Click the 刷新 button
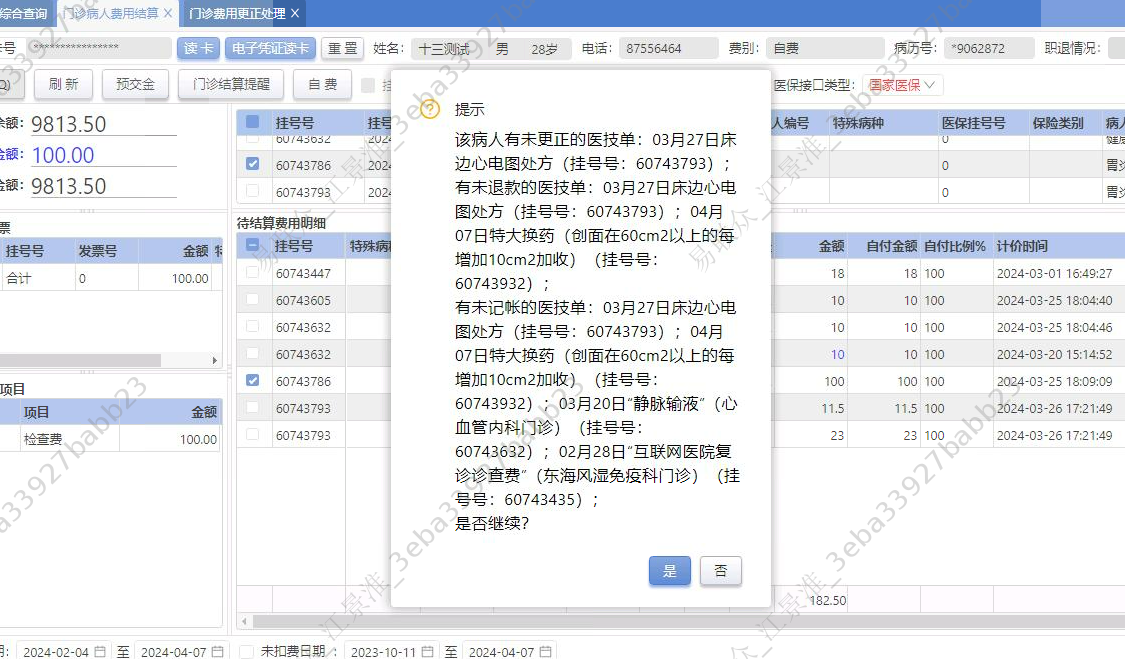This screenshot has height=659, width=1125. pyautogui.click(x=63, y=84)
